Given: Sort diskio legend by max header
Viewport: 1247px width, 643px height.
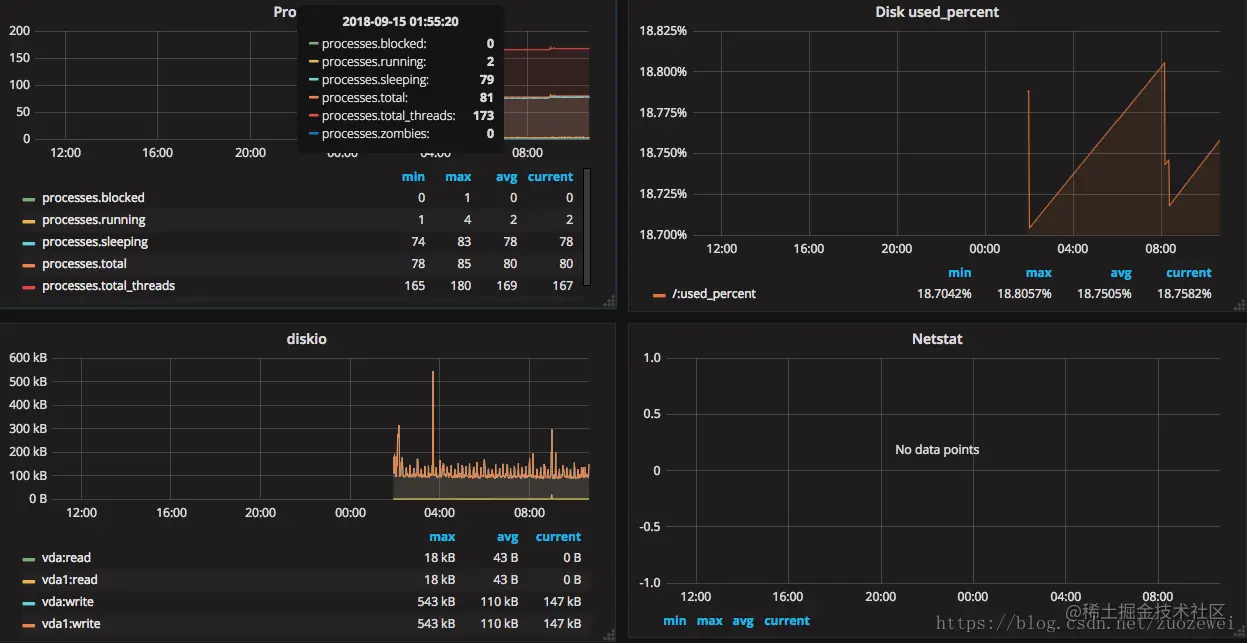Looking at the screenshot, I should (442, 537).
